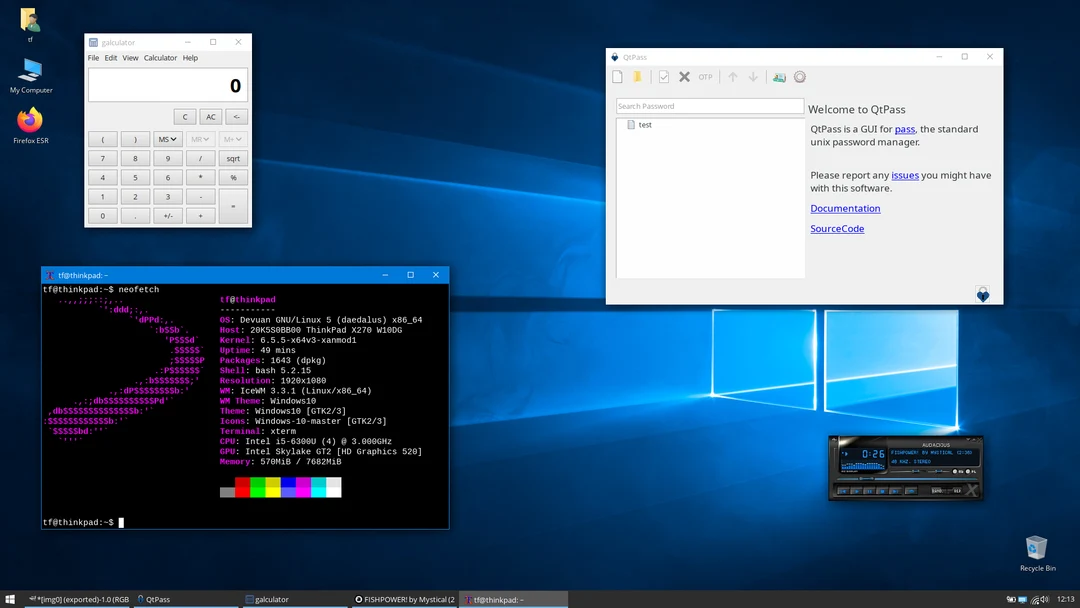
Task: Toggle the EQ panel in Audacious
Action: [x=956, y=471]
